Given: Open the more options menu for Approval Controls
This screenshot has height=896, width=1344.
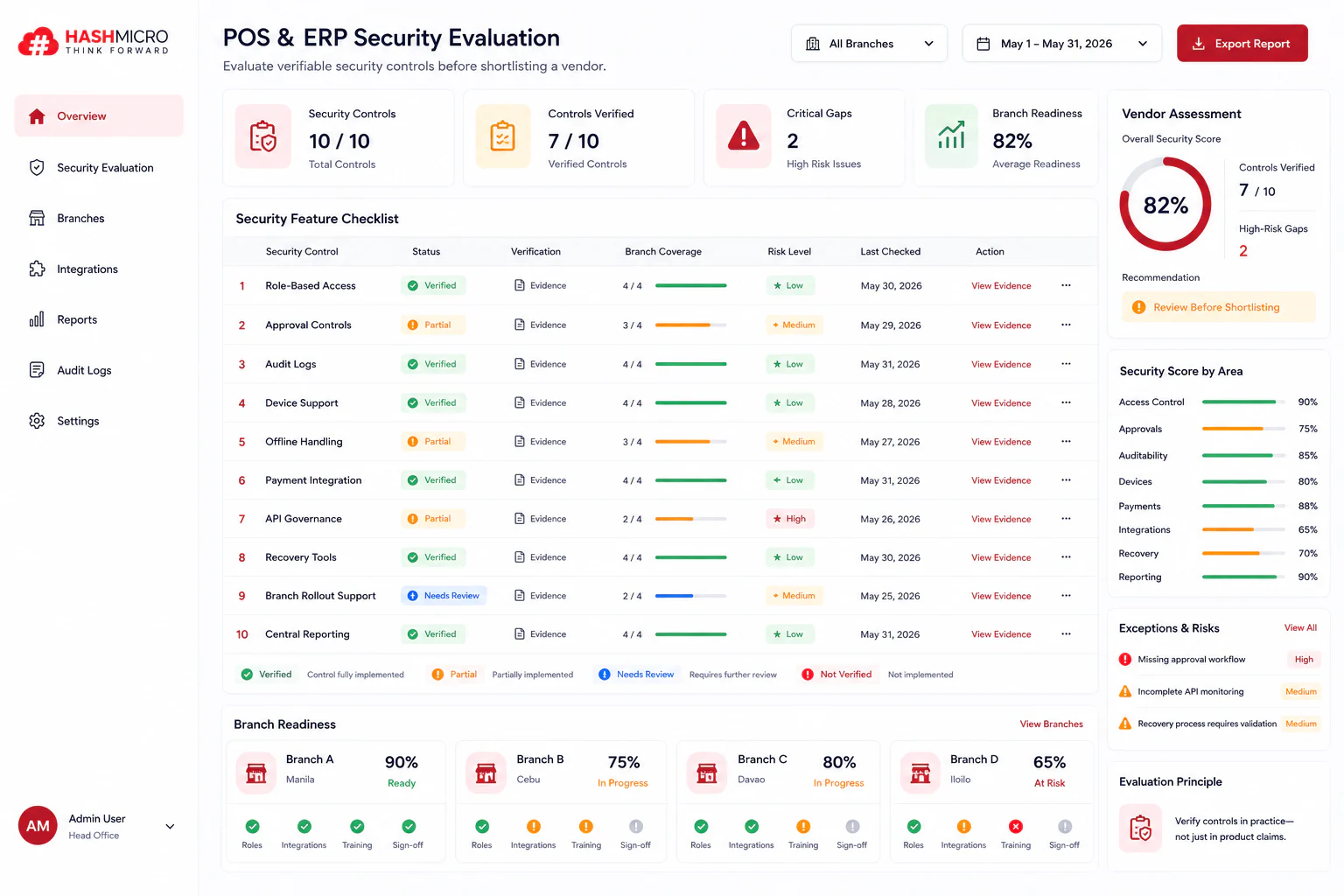Looking at the screenshot, I should (1066, 325).
